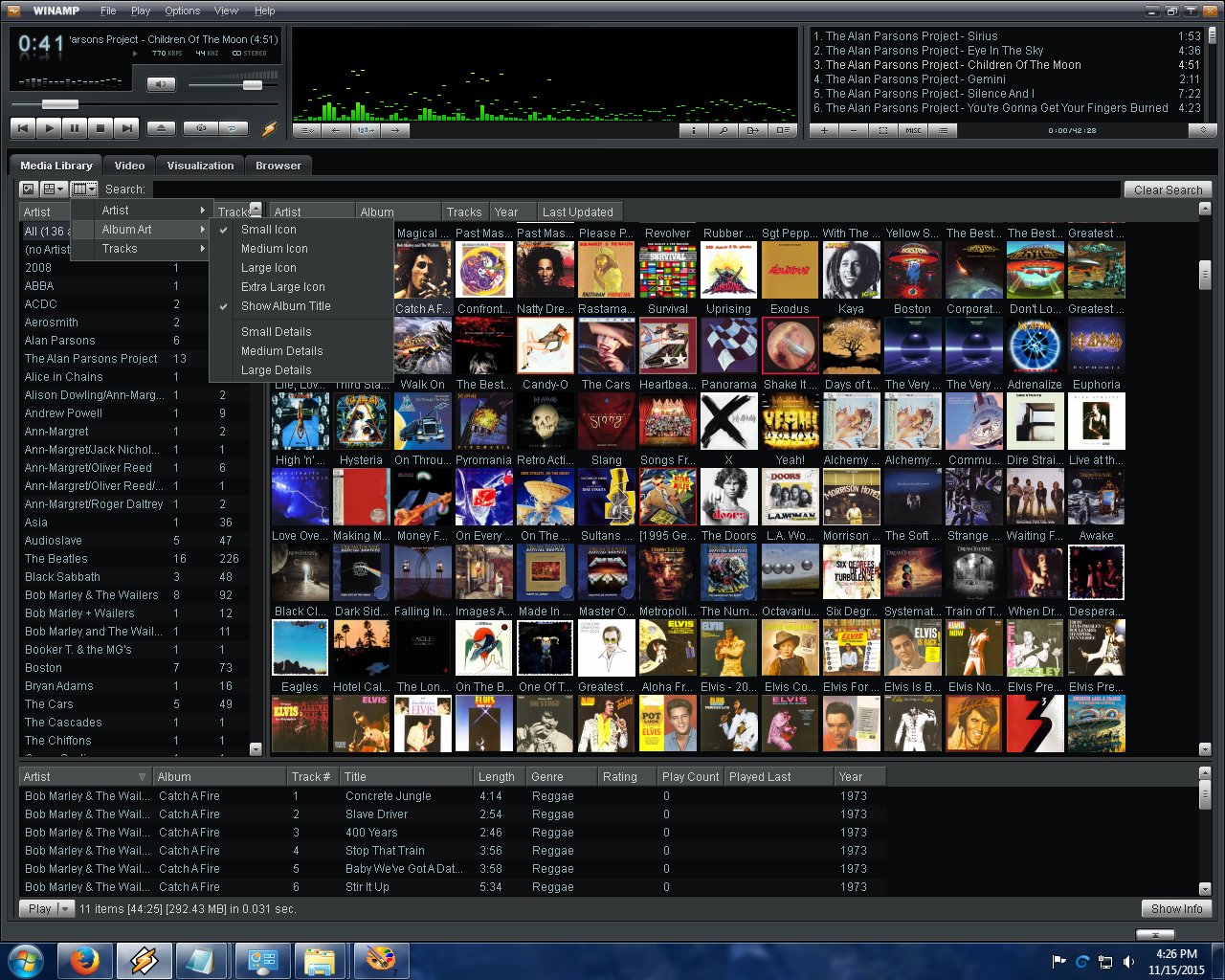Click the eject/open file button

(161, 127)
